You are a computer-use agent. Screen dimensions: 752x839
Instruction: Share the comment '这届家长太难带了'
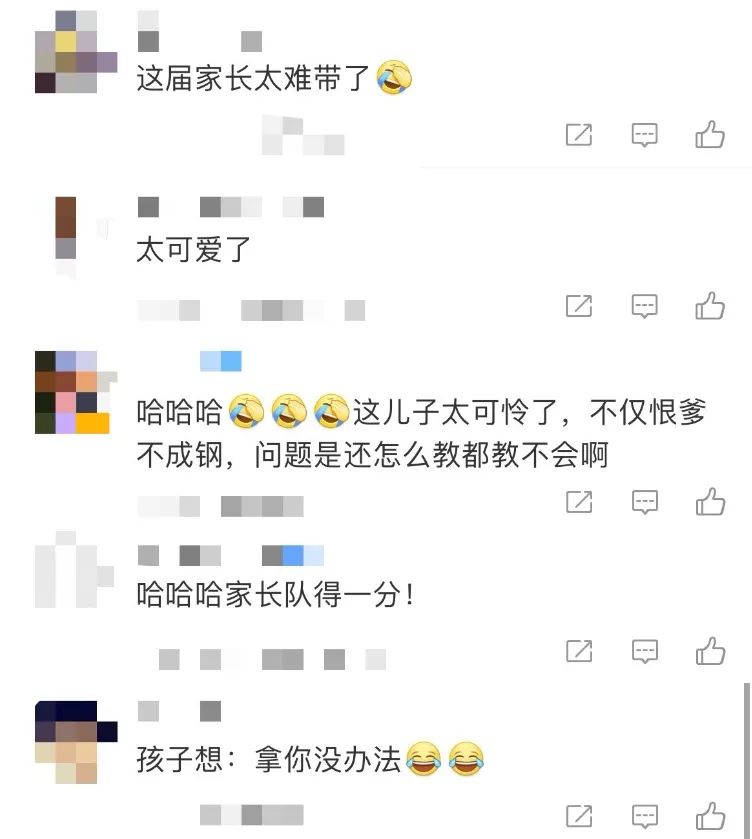(x=579, y=135)
